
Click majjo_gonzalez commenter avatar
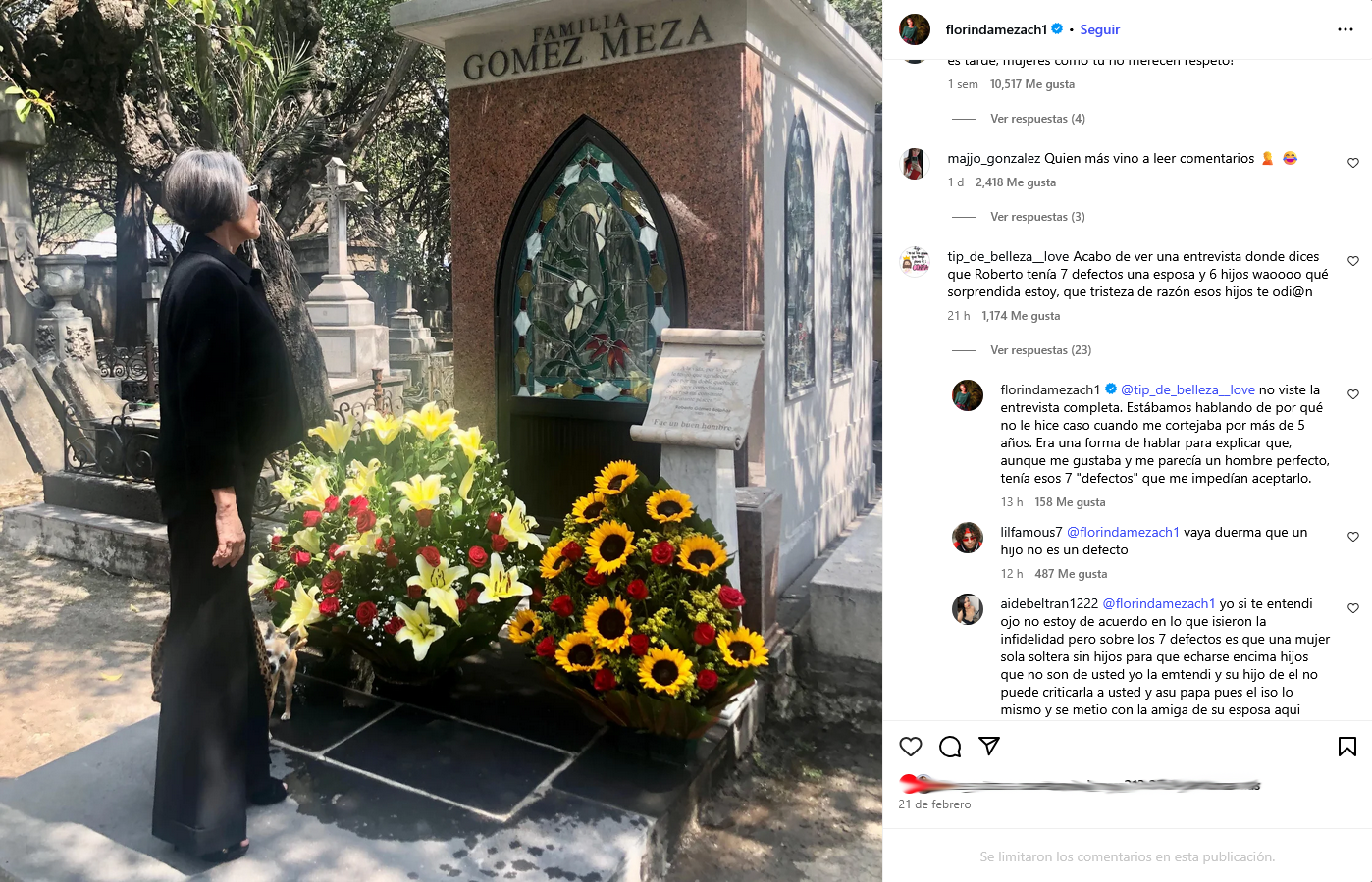click(915, 164)
